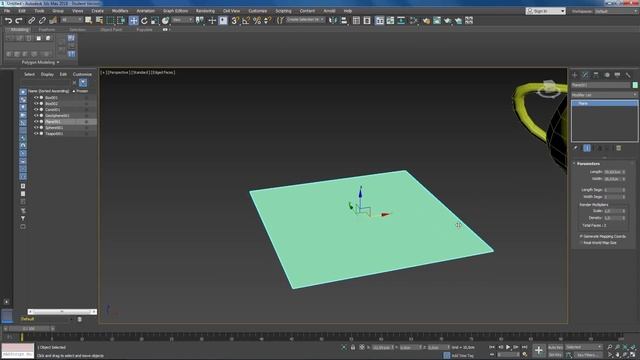Open Scene Explorer Display menu
The image size is (640, 360).
(x=47, y=74)
